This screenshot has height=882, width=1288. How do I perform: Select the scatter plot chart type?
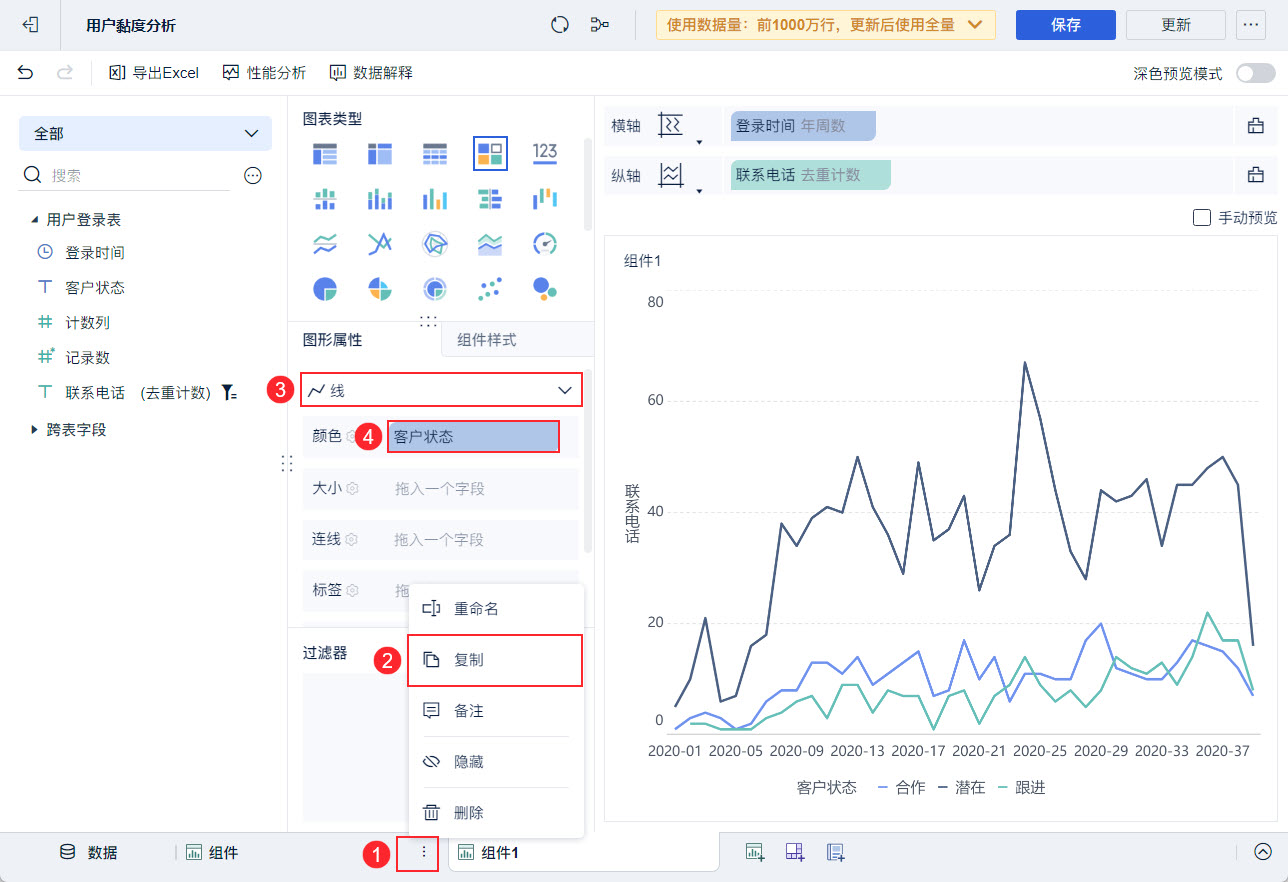[490, 289]
